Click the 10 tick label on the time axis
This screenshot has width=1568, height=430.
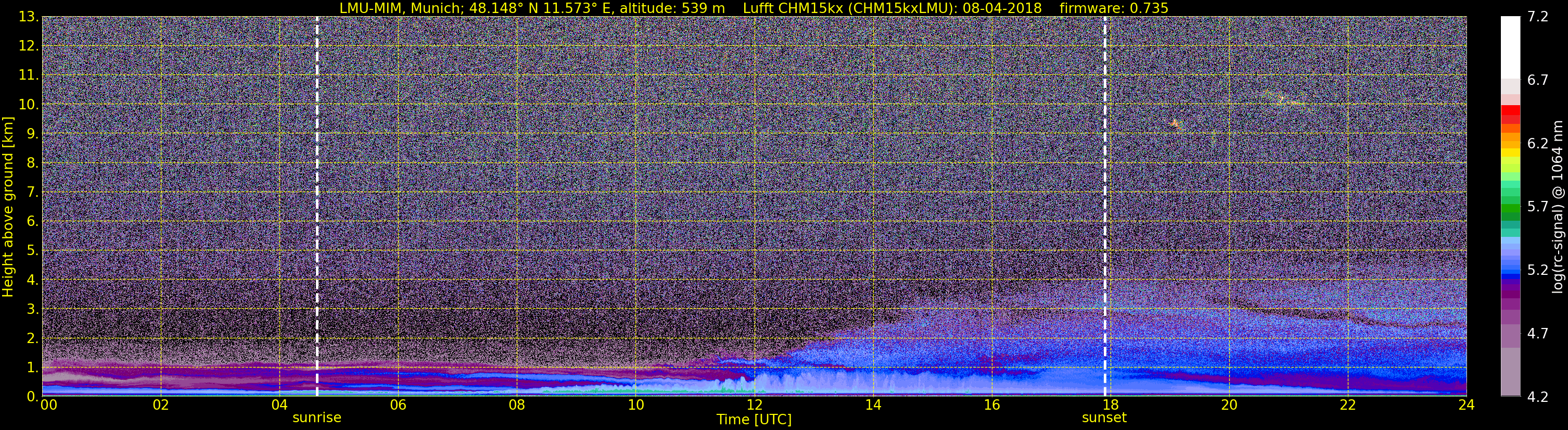point(635,405)
